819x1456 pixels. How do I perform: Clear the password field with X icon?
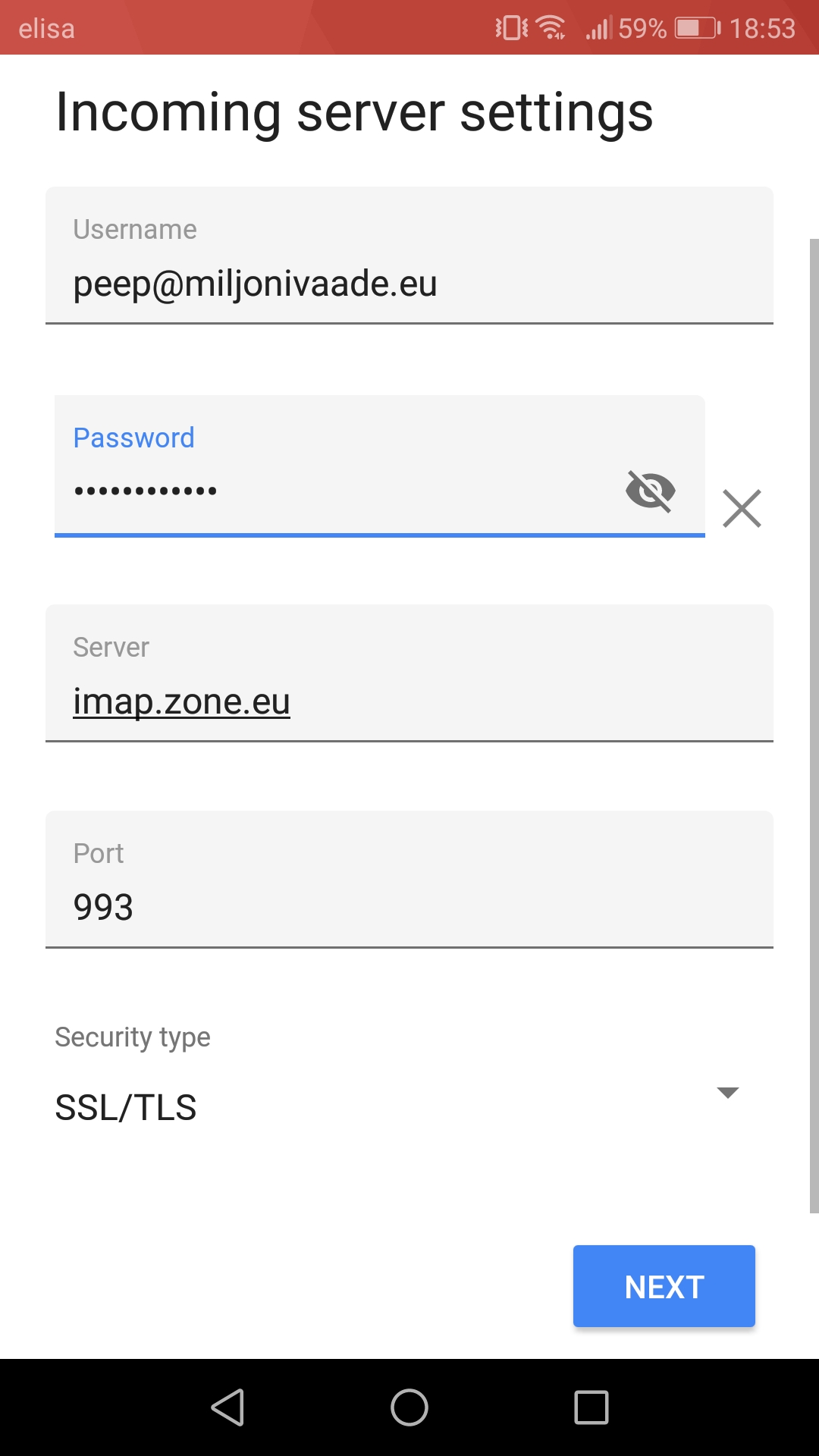[x=742, y=508]
